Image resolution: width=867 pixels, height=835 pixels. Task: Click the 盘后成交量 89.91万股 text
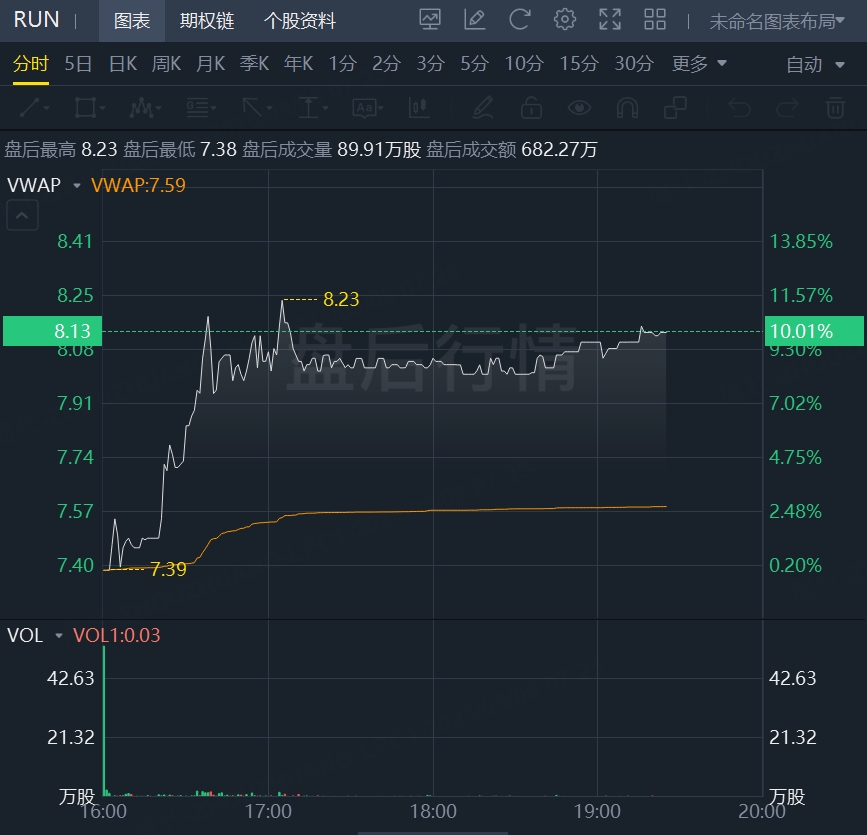(x=331, y=149)
